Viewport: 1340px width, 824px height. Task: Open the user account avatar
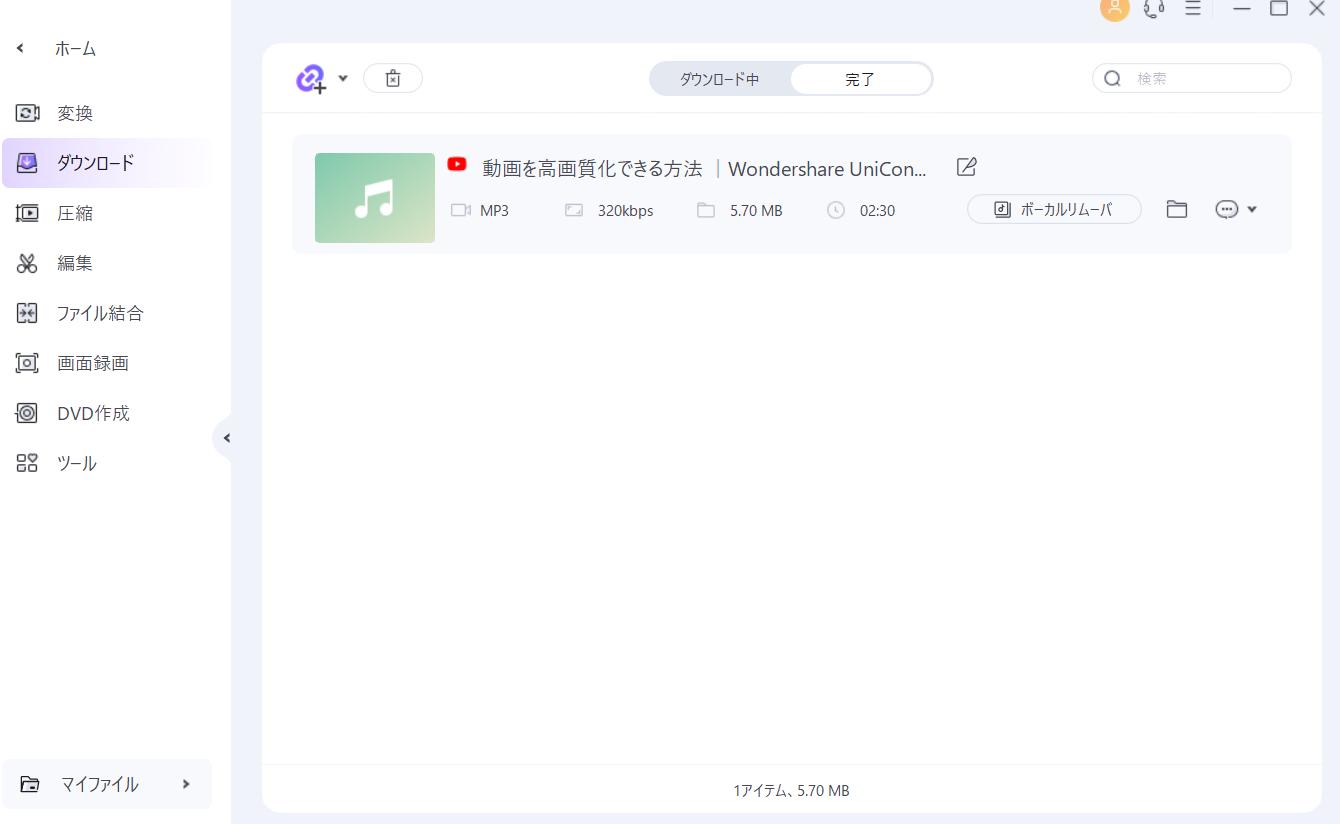pyautogui.click(x=1114, y=8)
